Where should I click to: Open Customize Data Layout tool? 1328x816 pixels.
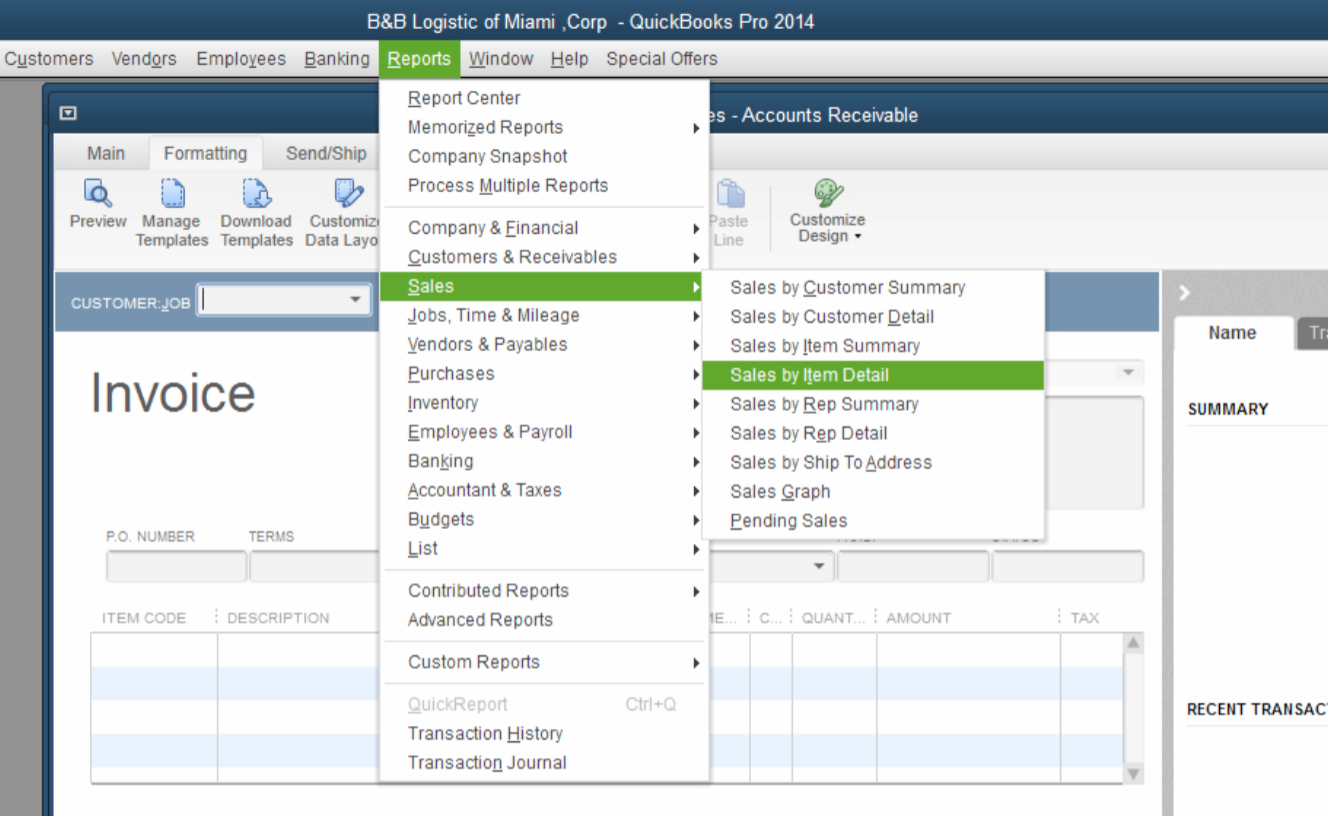[x=346, y=194]
